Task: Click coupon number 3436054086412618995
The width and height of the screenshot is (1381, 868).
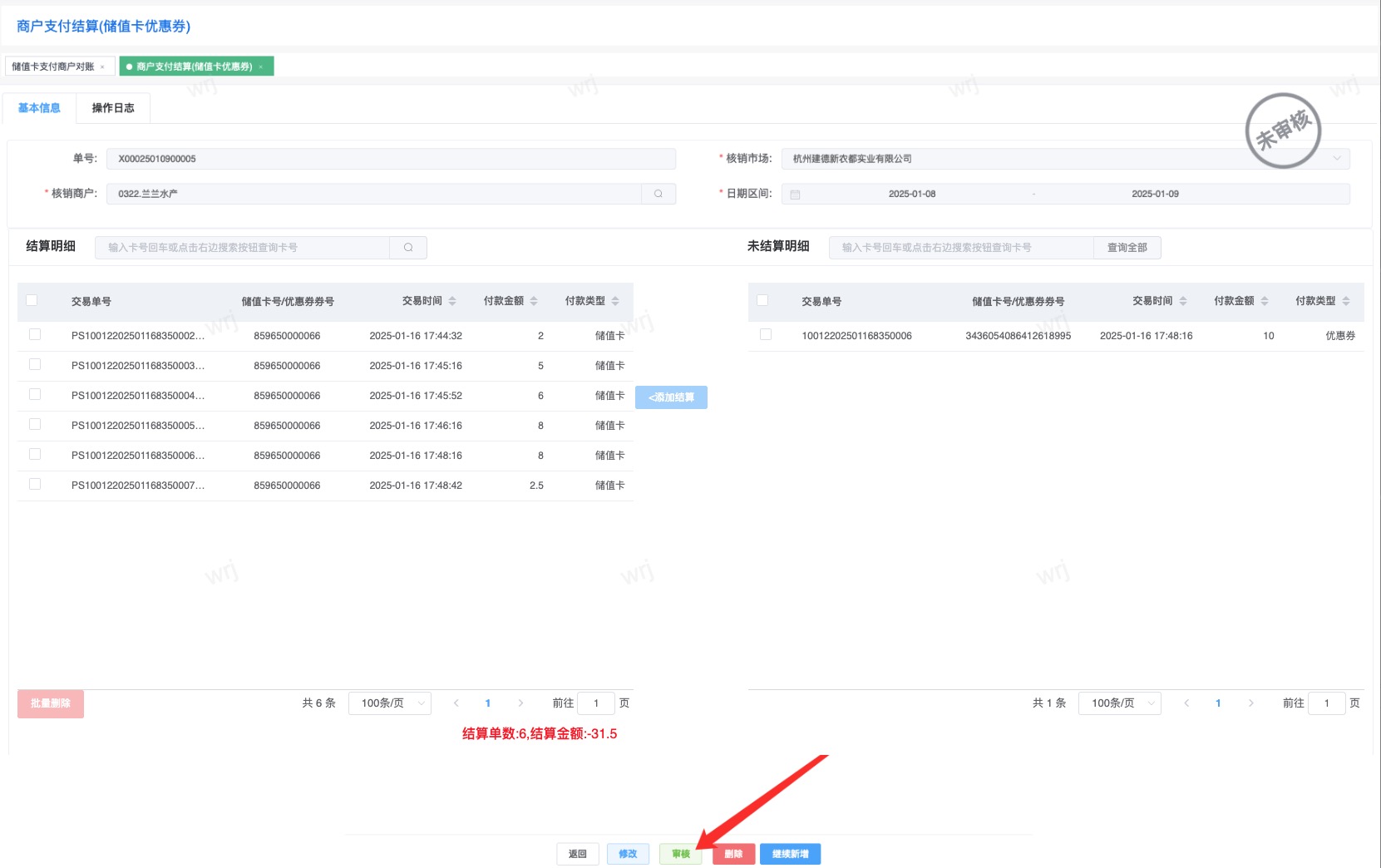Action: point(1018,336)
